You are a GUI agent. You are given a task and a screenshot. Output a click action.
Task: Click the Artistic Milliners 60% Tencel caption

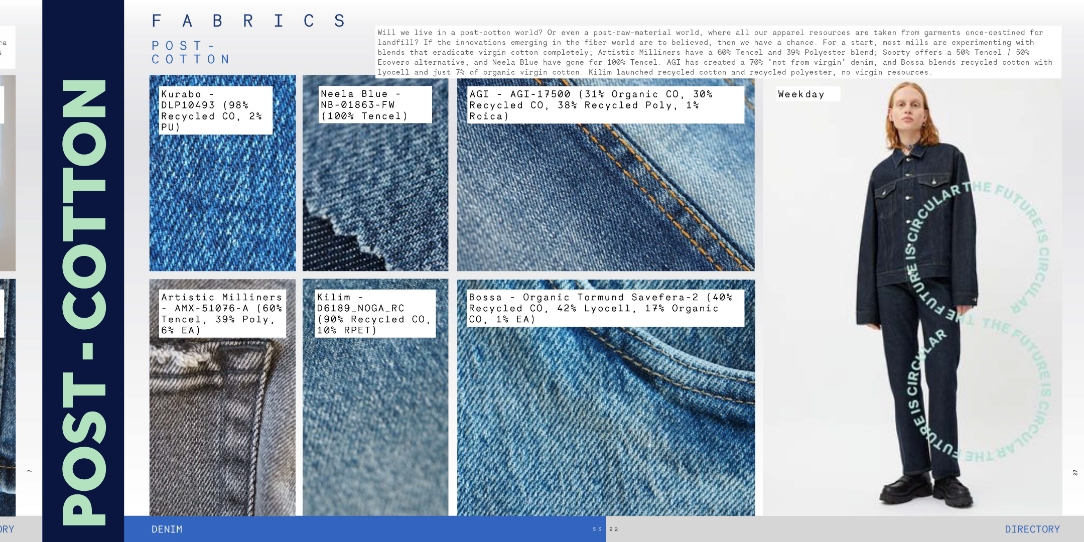(222, 313)
